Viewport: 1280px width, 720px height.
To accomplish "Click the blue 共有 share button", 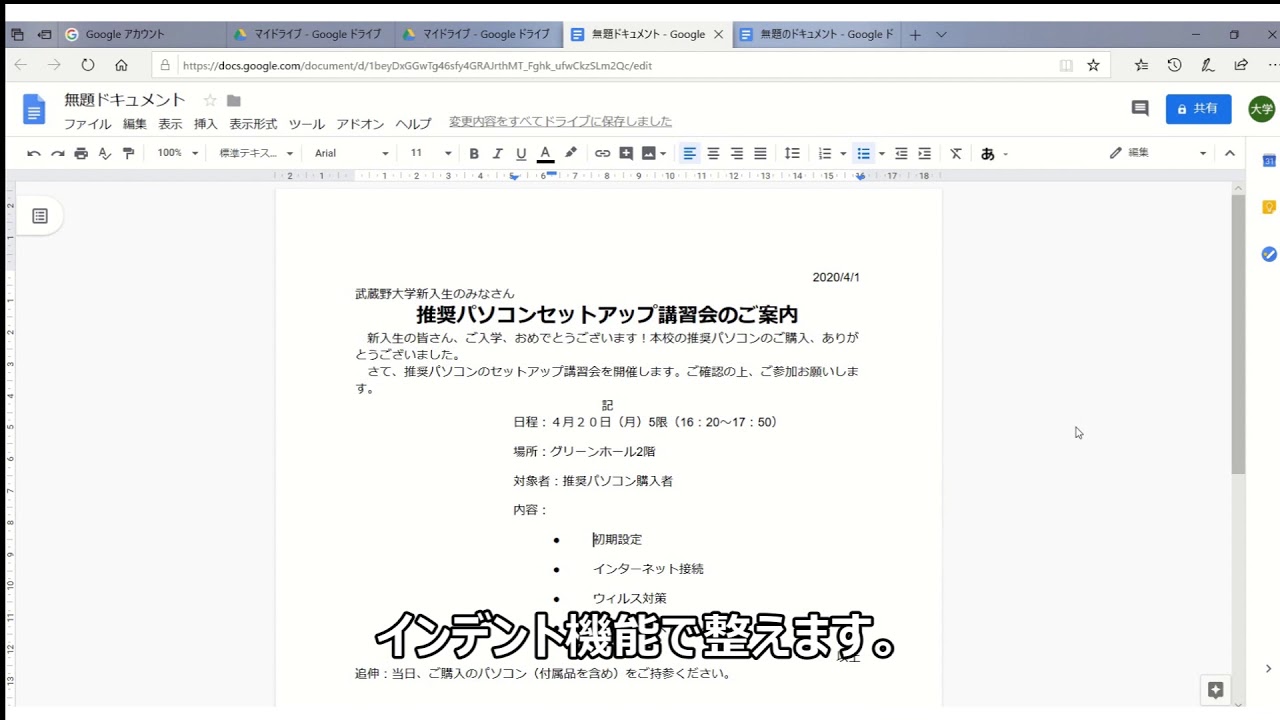I will (1198, 109).
